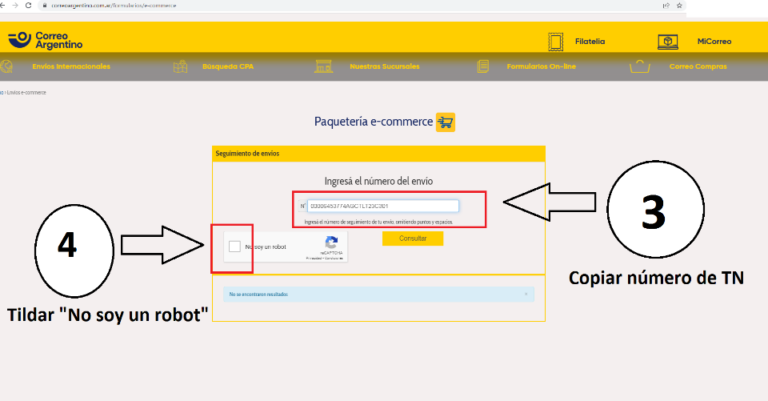Image resolution: width=768 pixels, height=401 pixels.
Task: Dismiss the "No se encontraron resultados" alert
Action: point(526,294)
